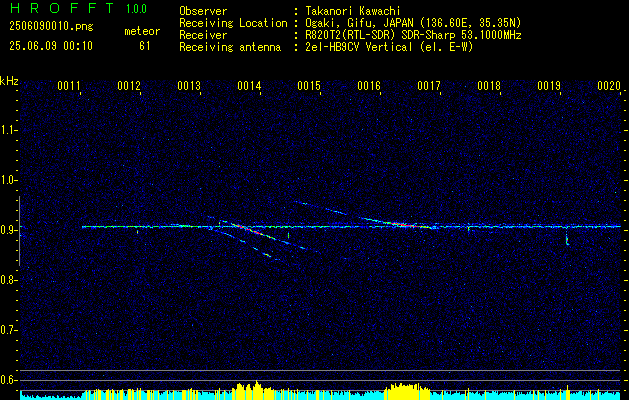This screenshot has height=400, width=629.
Task: Click the Receiving Location field label
Action: 233,23
